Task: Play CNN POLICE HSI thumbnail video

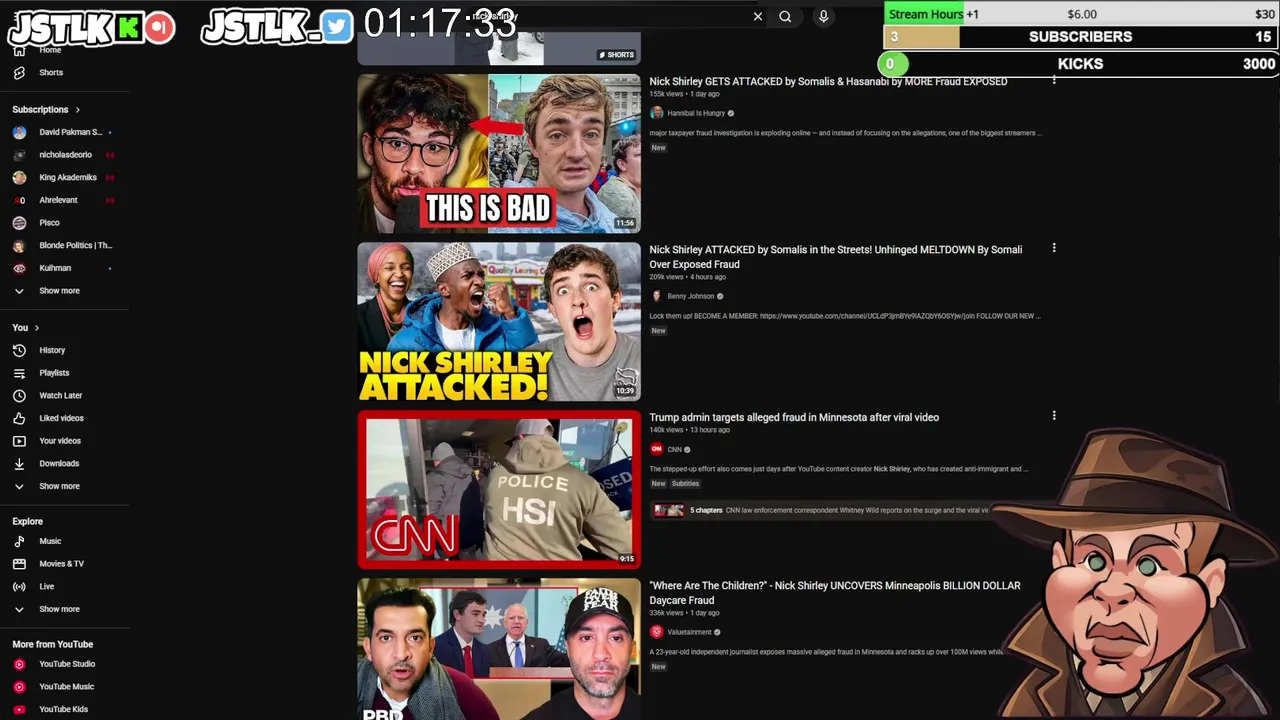Action: click(499, 489)
